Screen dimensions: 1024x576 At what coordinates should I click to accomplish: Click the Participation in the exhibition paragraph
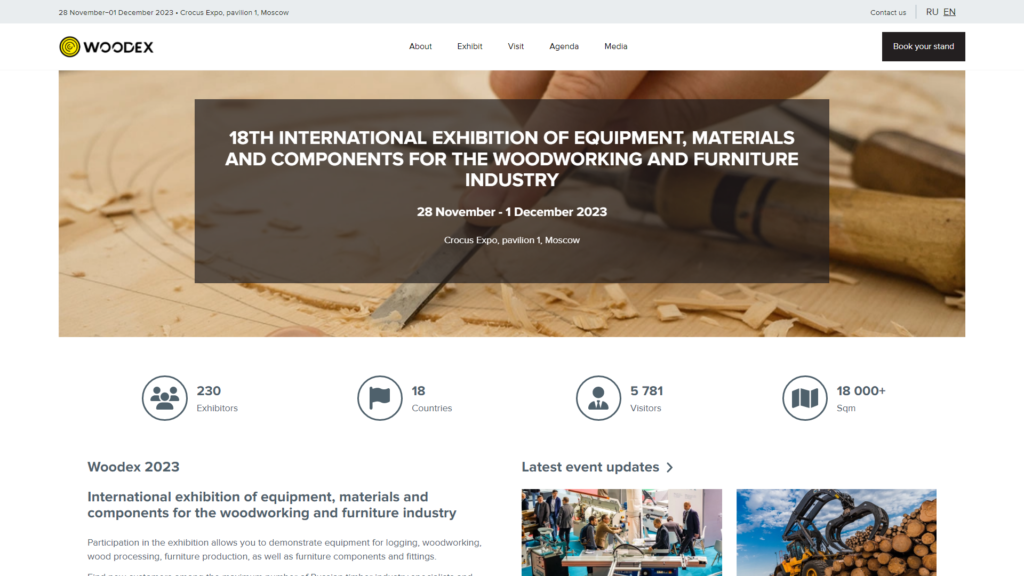284,549
